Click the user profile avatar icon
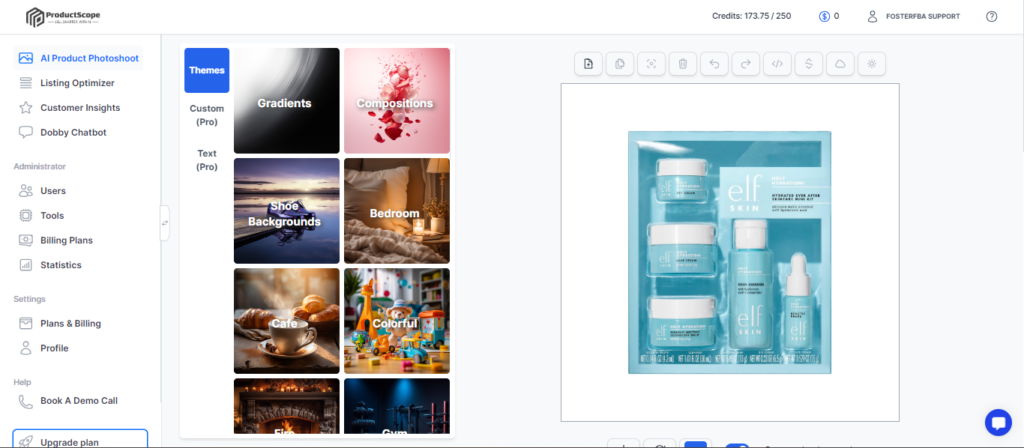Screen dimensions: 1024x448 click(872, 16)
